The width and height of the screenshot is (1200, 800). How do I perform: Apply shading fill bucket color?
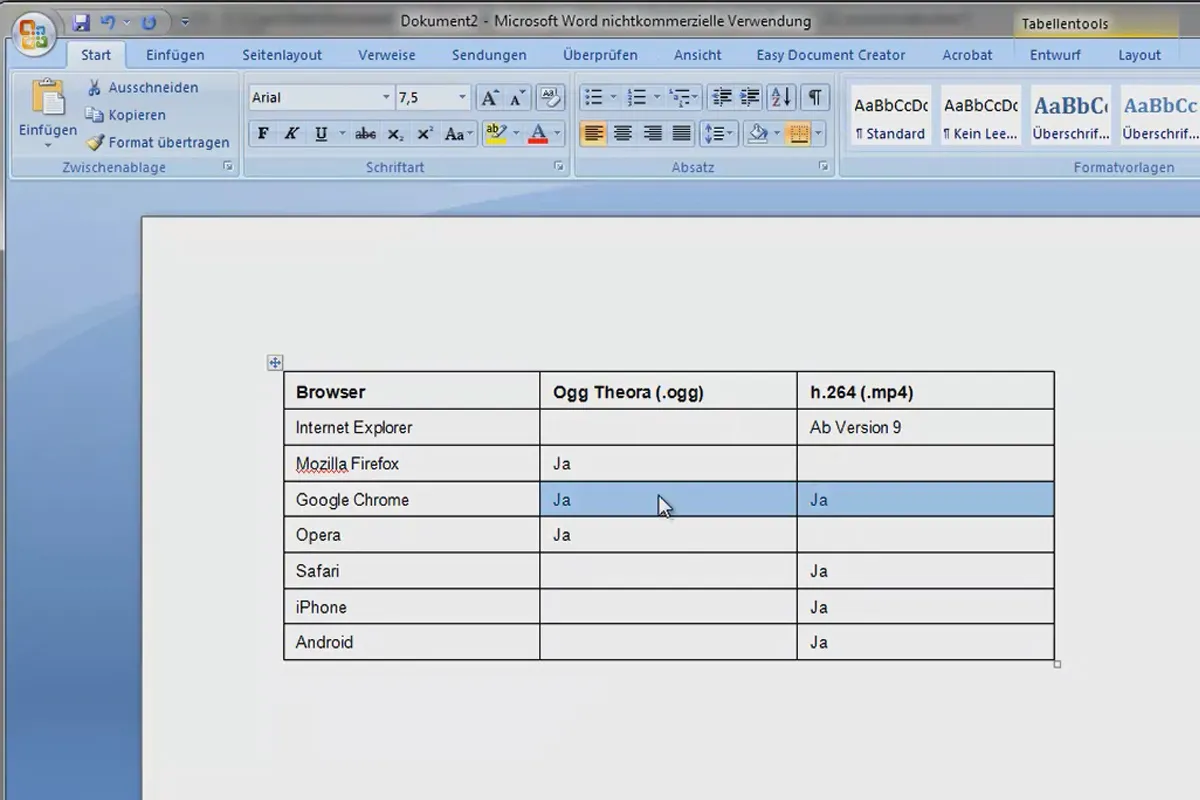coord(757,133)
